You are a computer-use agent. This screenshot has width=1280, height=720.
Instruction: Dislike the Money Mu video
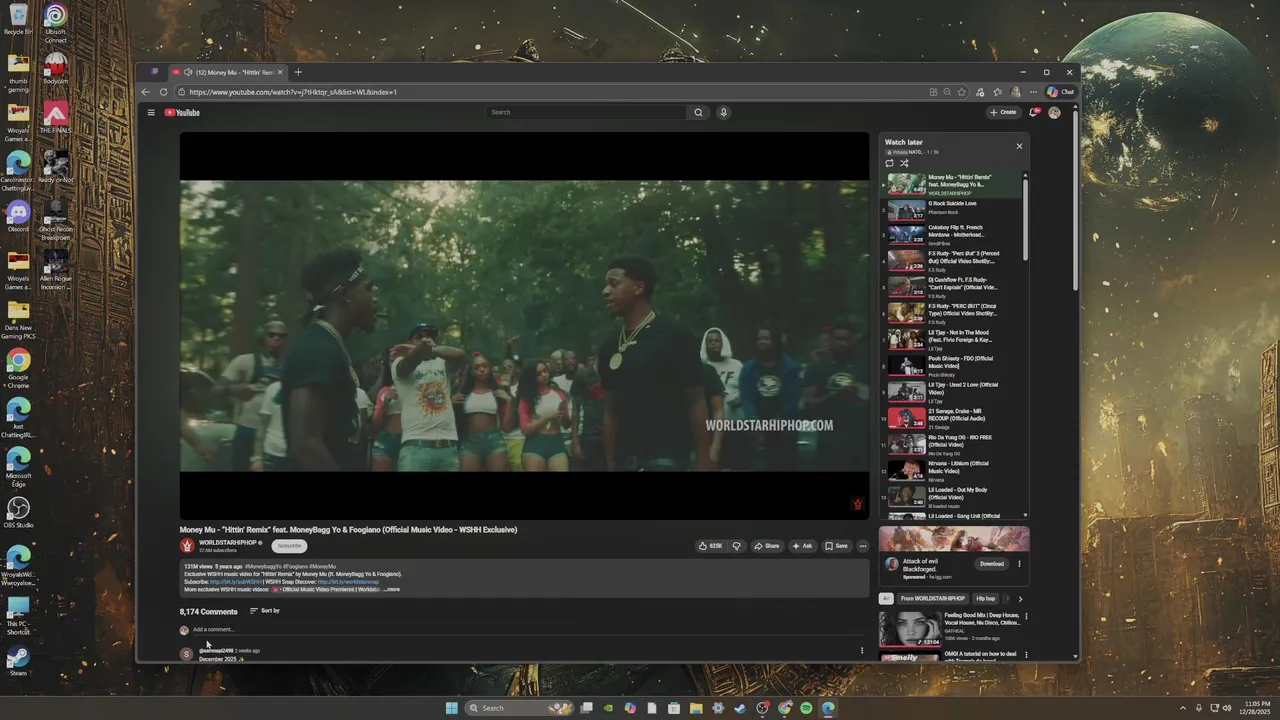click(737, 546)
